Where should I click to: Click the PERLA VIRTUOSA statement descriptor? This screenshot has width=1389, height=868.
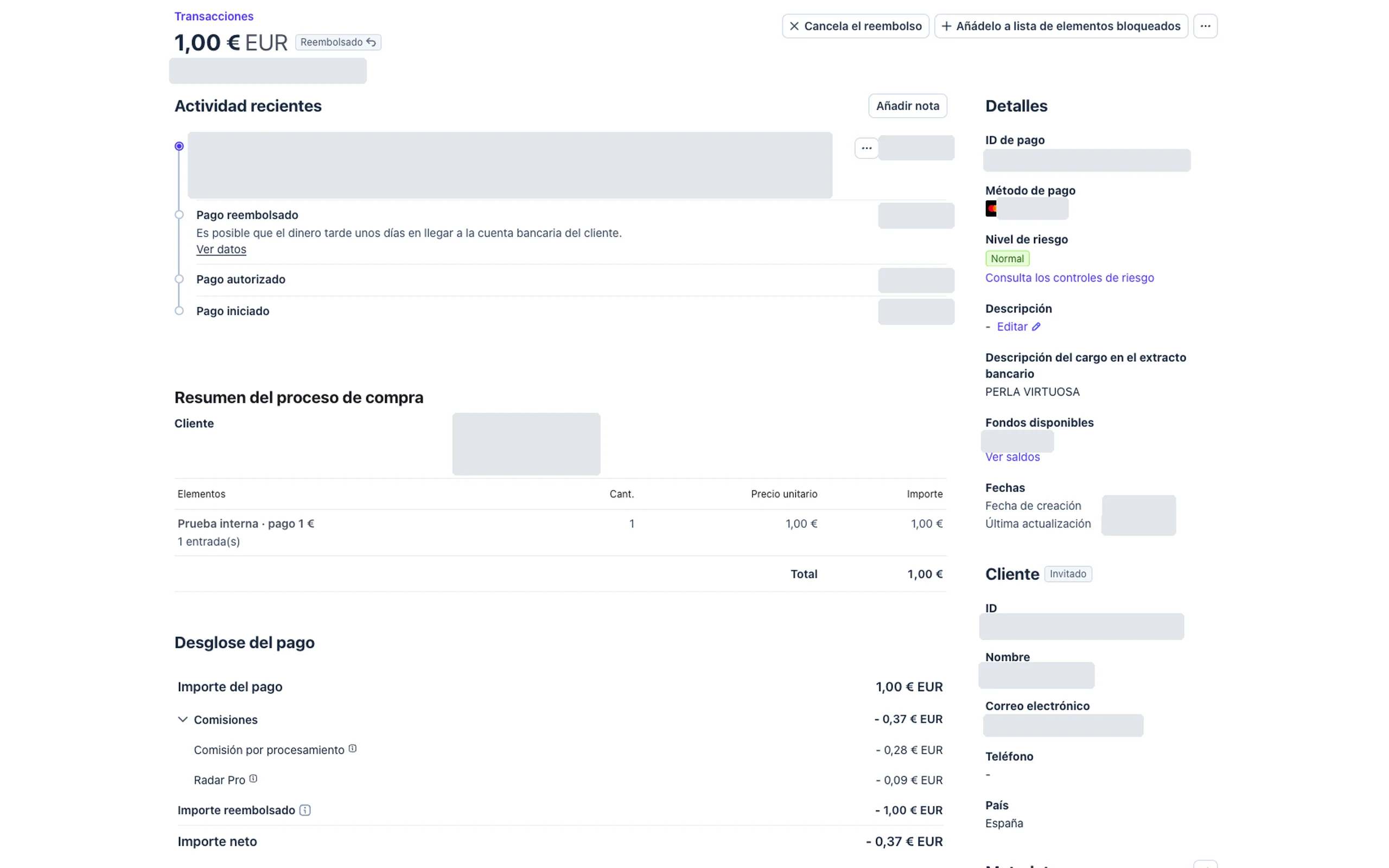pos(1032,392)
